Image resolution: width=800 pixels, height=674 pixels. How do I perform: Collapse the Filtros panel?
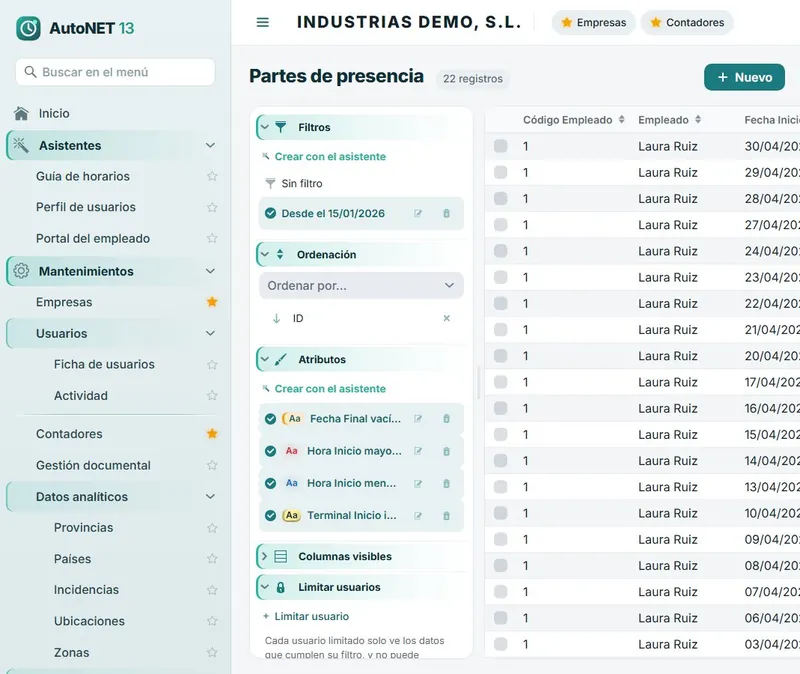(x=265, y=127)
